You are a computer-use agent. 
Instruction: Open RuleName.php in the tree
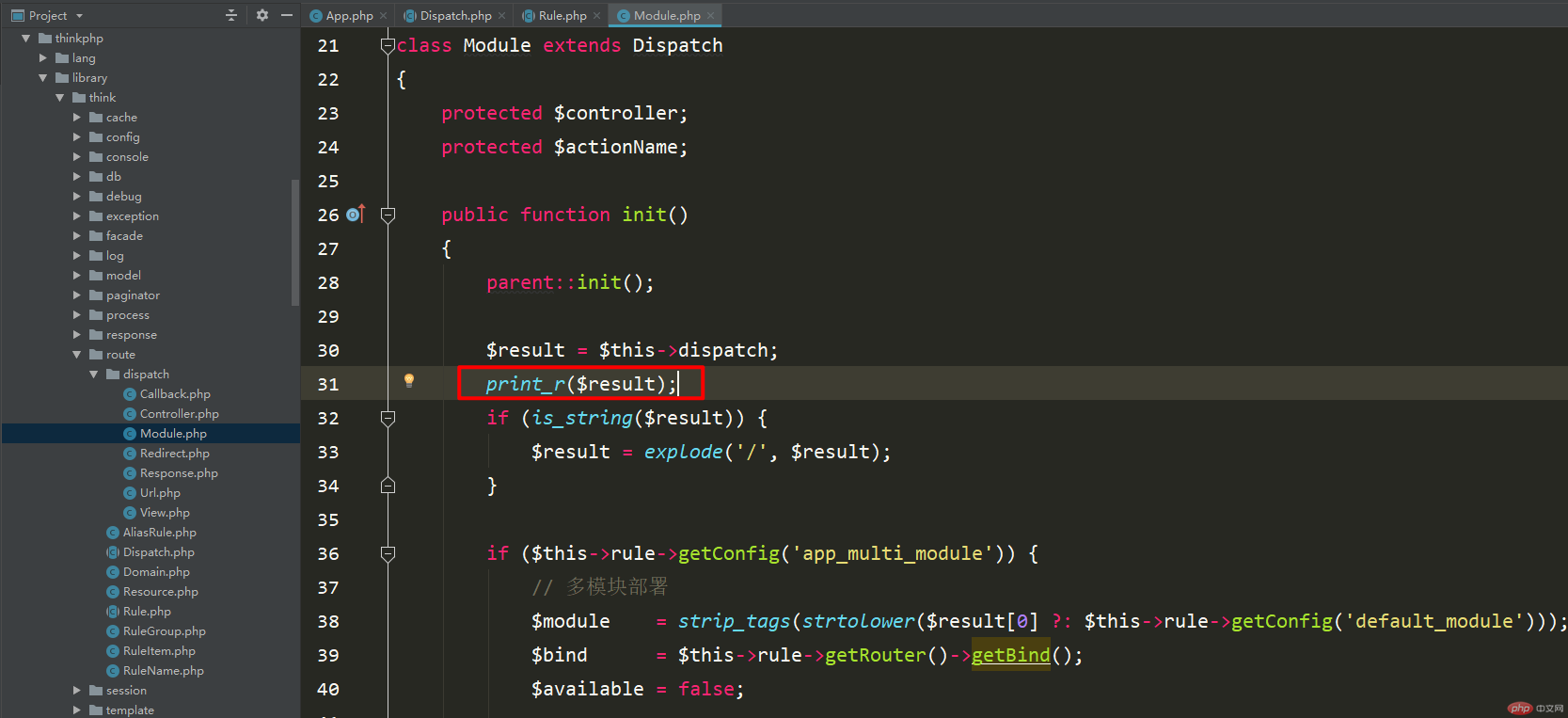163,671
